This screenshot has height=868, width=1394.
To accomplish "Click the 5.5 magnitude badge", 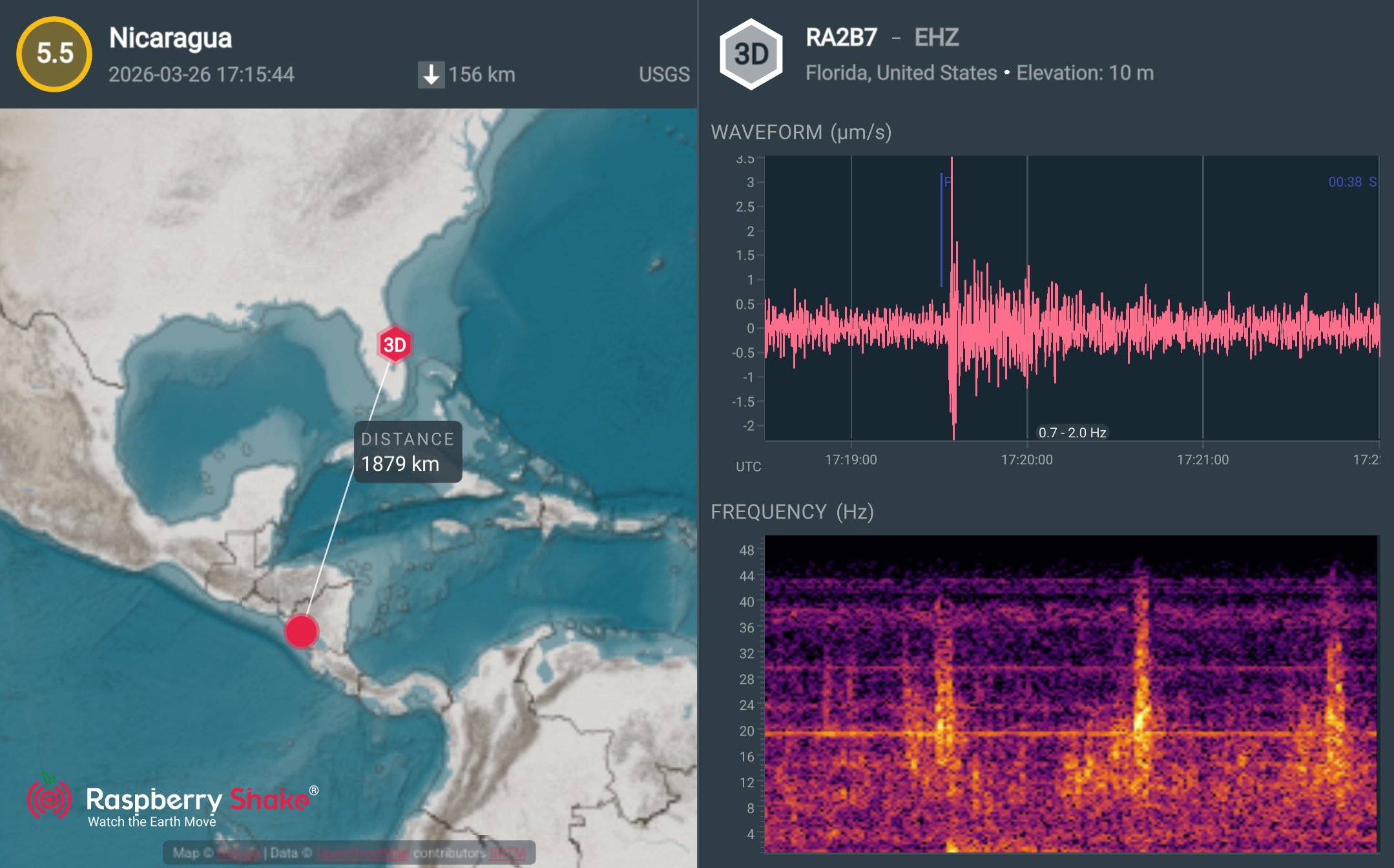I will tap(54, 54).
